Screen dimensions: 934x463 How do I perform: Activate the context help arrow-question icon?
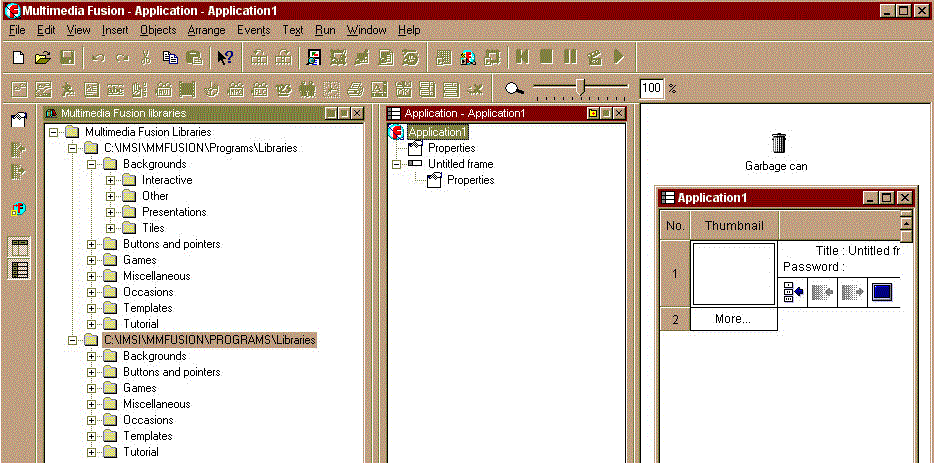click(225, 57)
